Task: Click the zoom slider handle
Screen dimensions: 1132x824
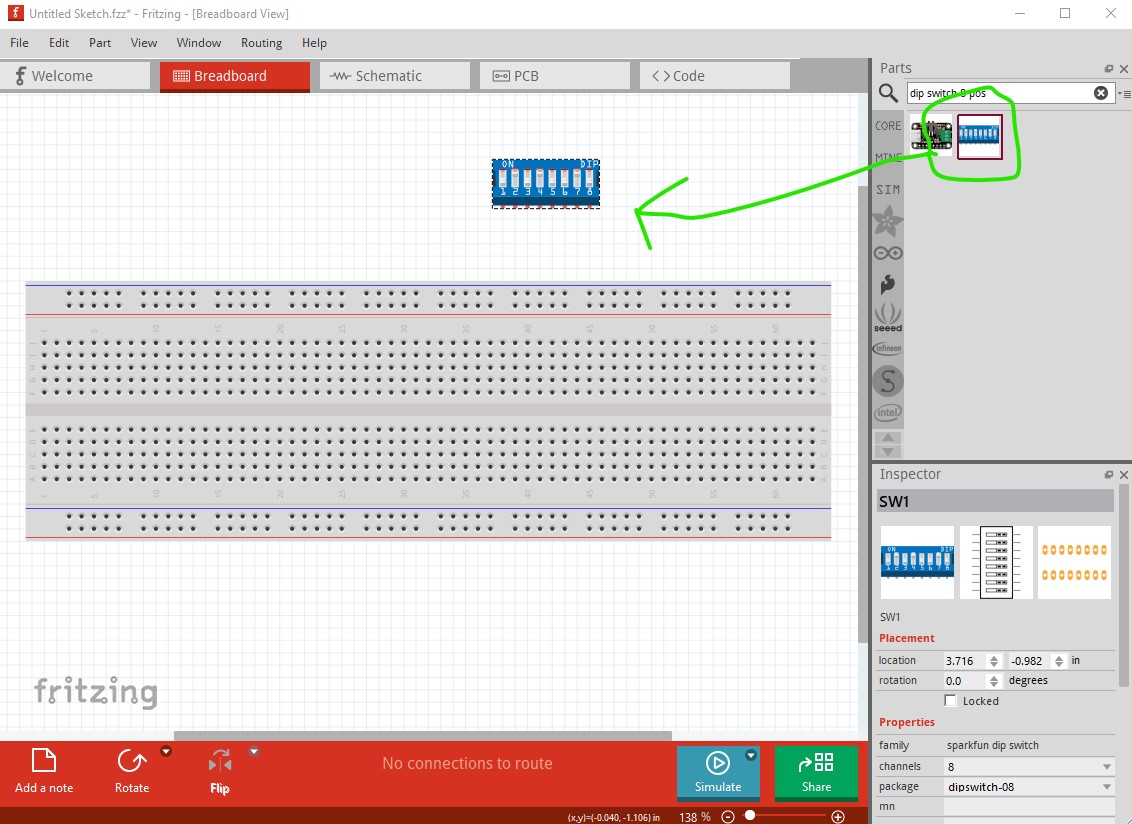Action: (750, 816)
